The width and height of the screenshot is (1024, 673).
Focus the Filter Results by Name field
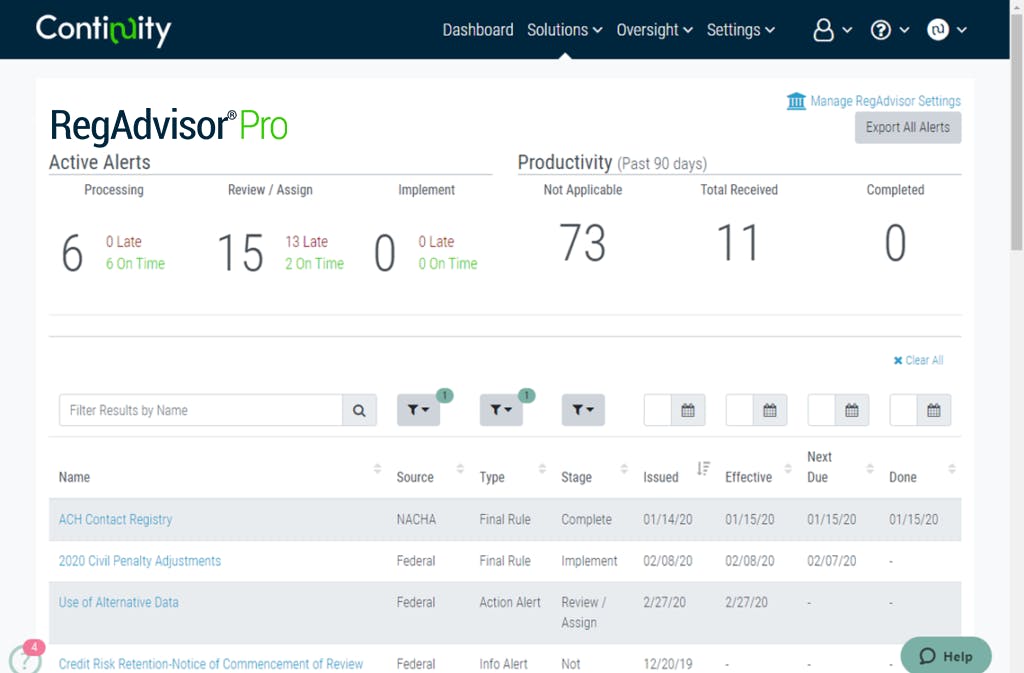[200, 411]
